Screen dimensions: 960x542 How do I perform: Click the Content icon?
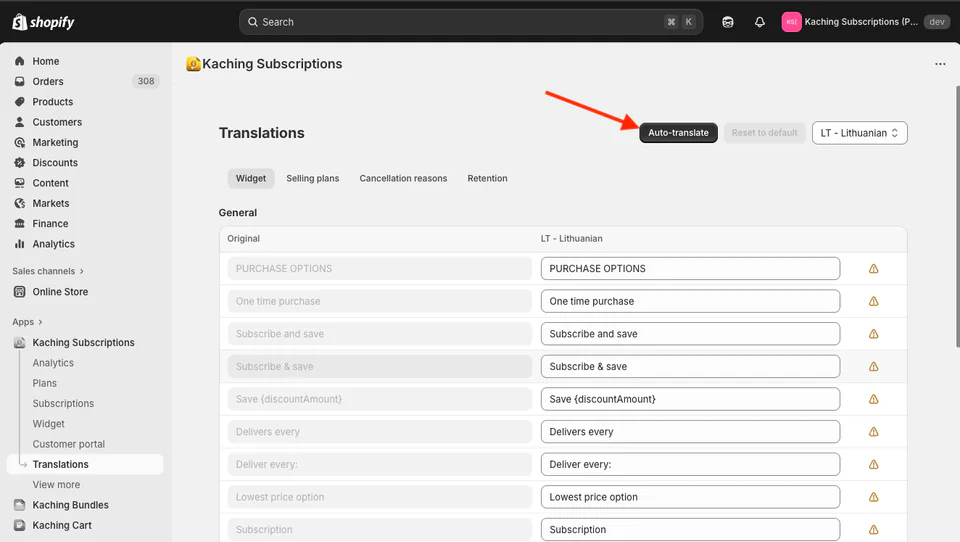click(20, 183)
